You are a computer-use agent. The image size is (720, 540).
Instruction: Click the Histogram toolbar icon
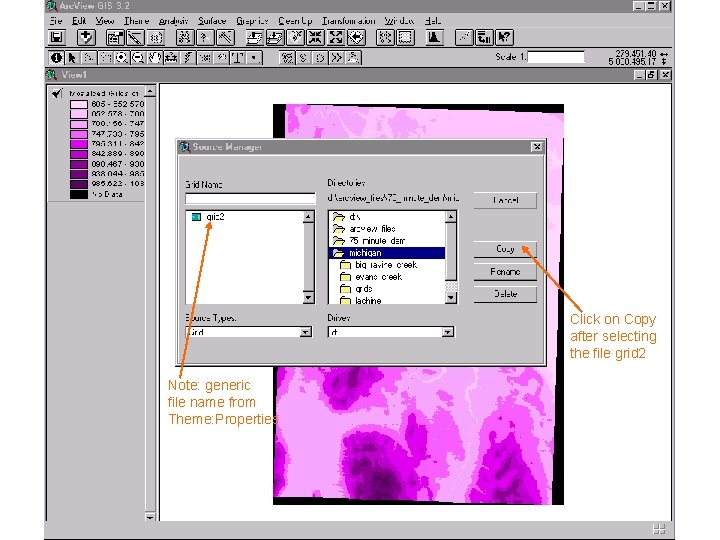click(x=434, y=37)
